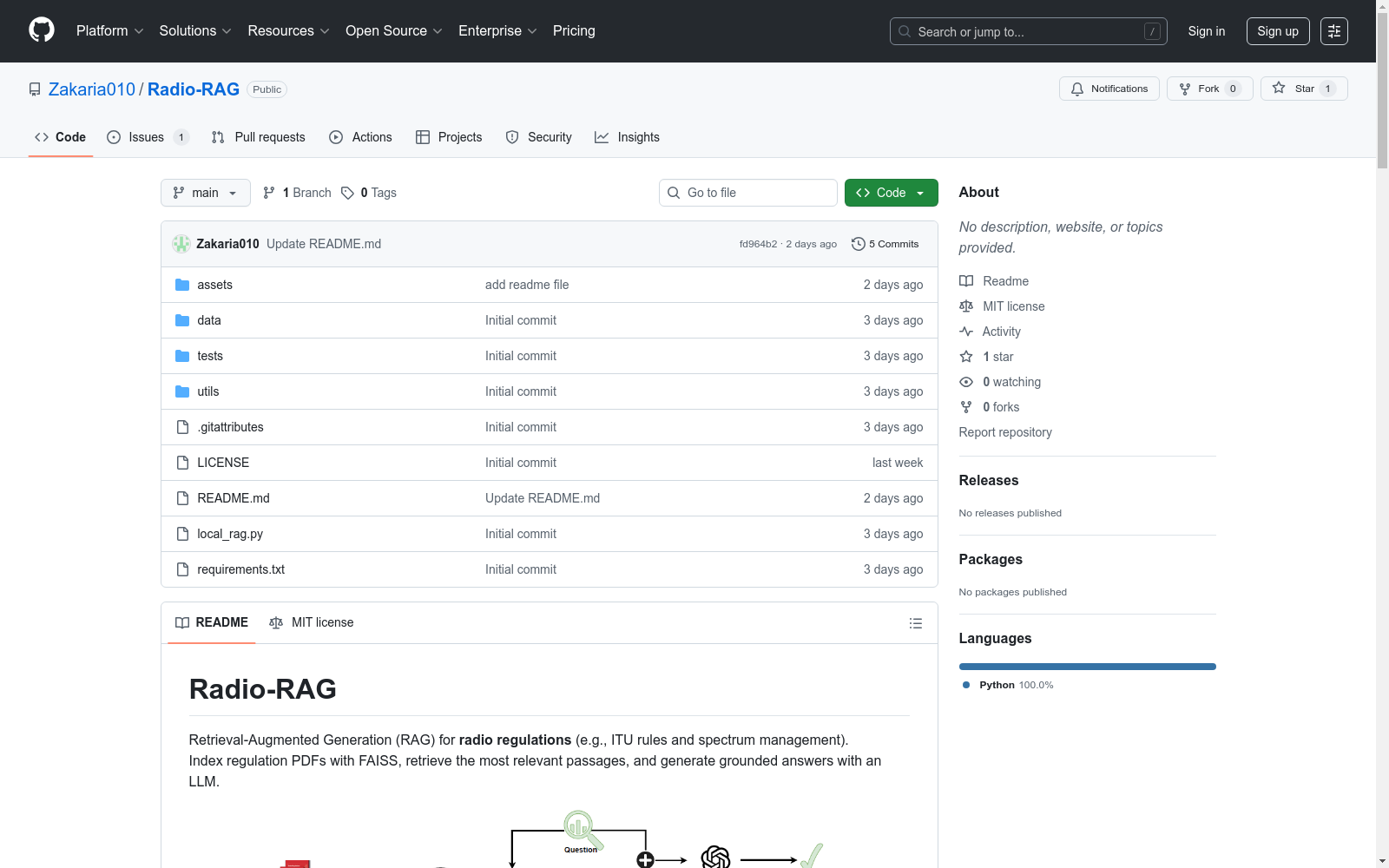Expand the Resources menu
The width and height of the screenshot is (1389, 868).
click(288, 31)
